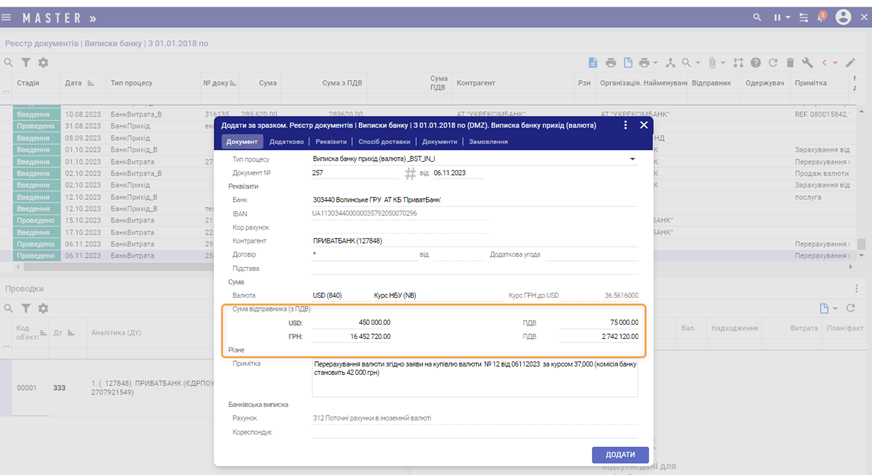The width and height of the screenshot is (872, 475).
Task: Click the trash delete icon in toolbar
Action: (x=790, y=62)
